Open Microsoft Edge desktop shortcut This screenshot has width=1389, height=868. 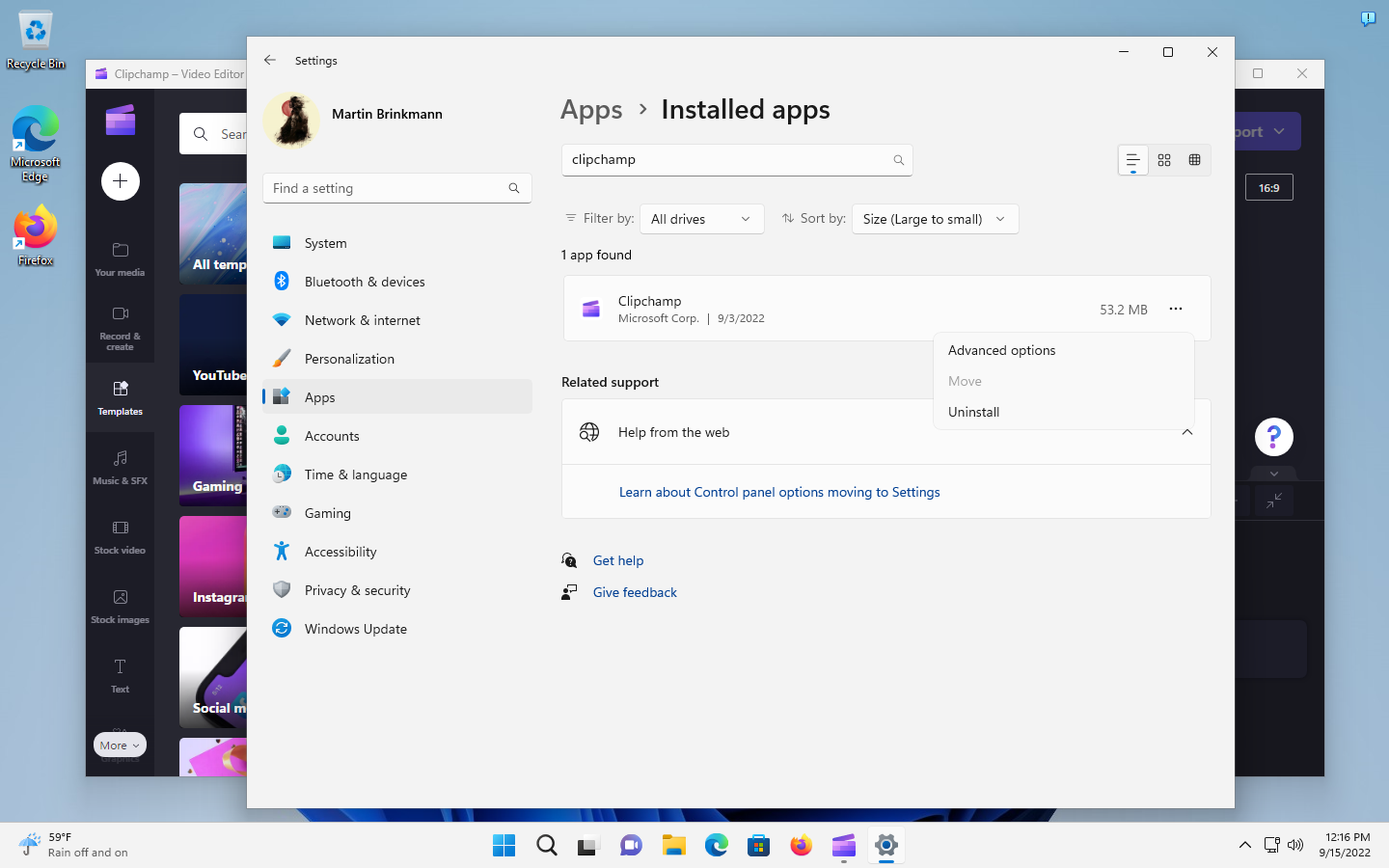click(x=36, y=143)
